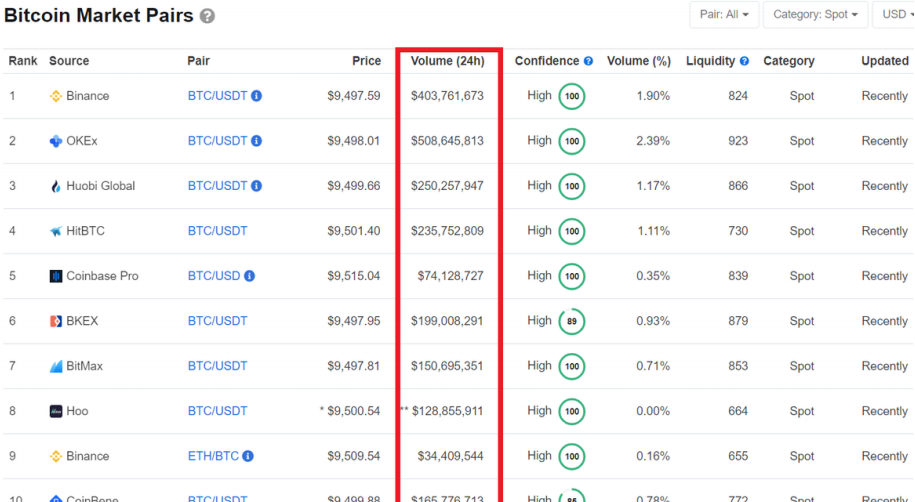Viewport: 915px width, 502px height.
Task: Click the volume $508,645,813
Action: (x=448, y=141)
